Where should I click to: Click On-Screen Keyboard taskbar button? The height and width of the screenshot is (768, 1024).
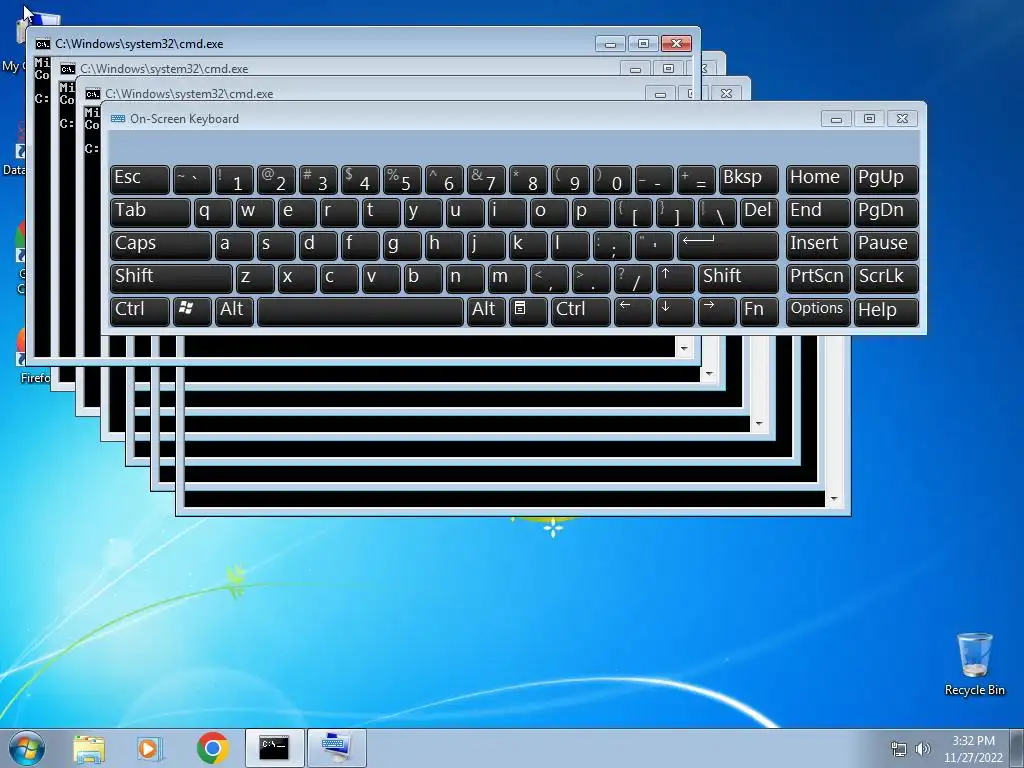337,748
